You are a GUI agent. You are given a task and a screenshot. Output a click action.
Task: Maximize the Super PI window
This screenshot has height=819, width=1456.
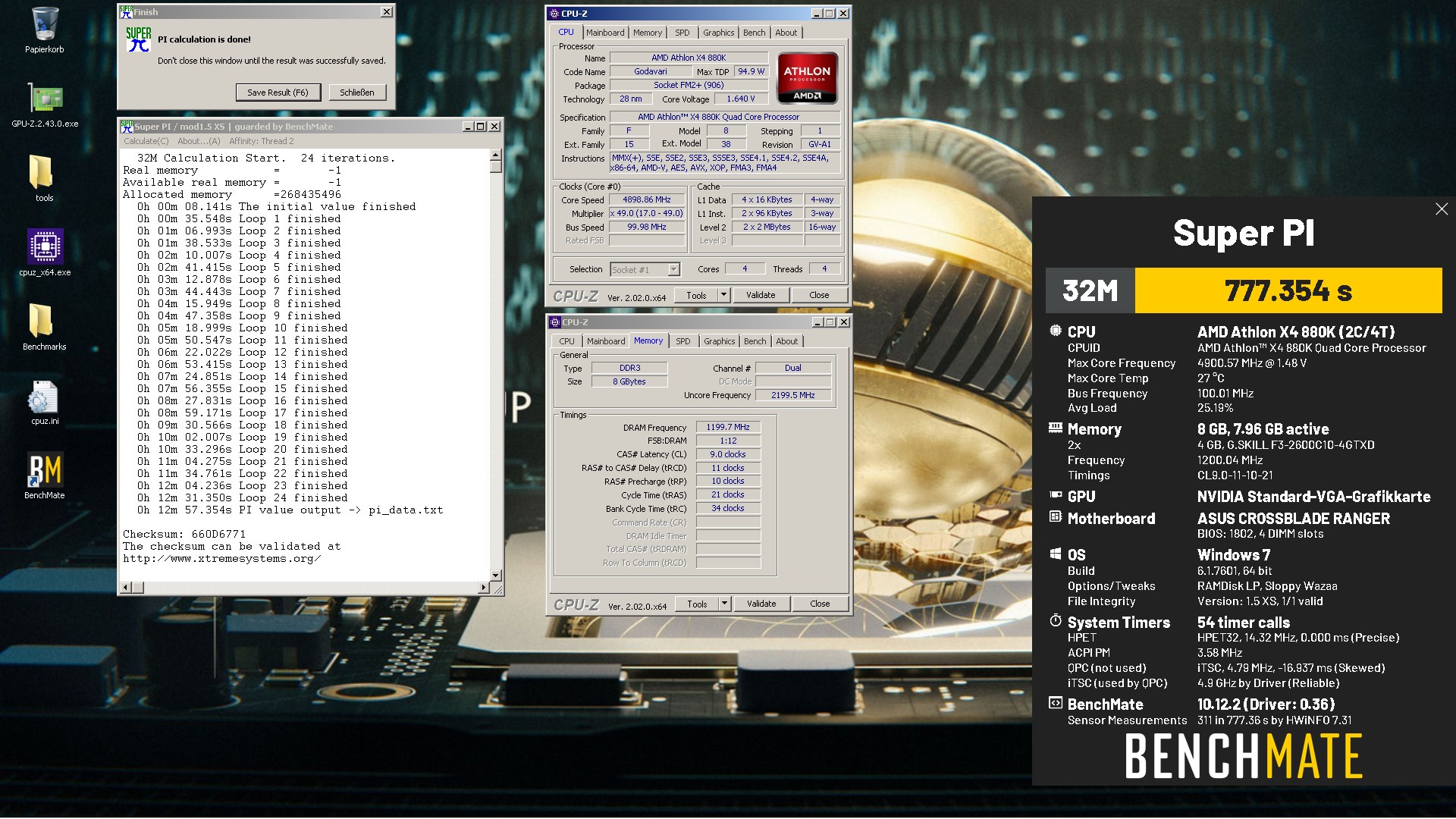pos(481,127)
